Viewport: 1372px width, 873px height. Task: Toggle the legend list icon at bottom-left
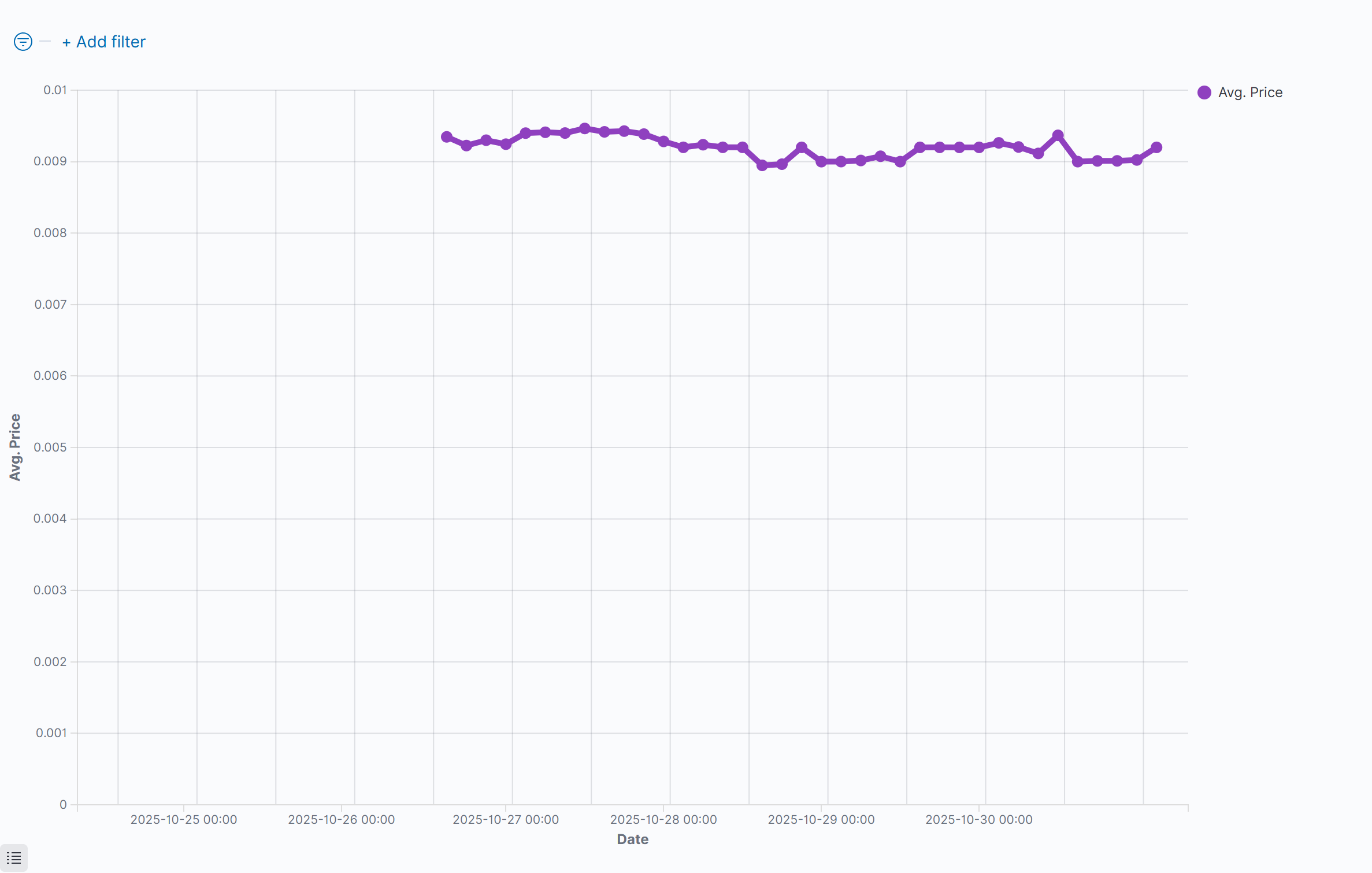click(14, 858)
